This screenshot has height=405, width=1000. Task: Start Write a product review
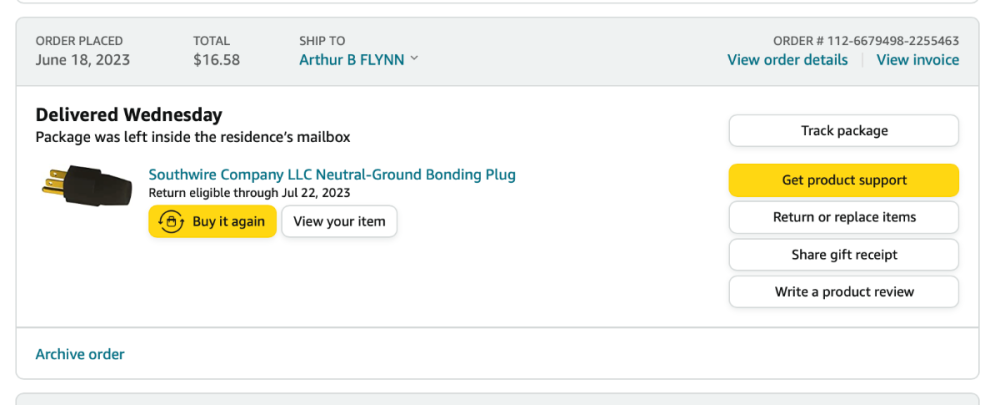pos(843,292)
